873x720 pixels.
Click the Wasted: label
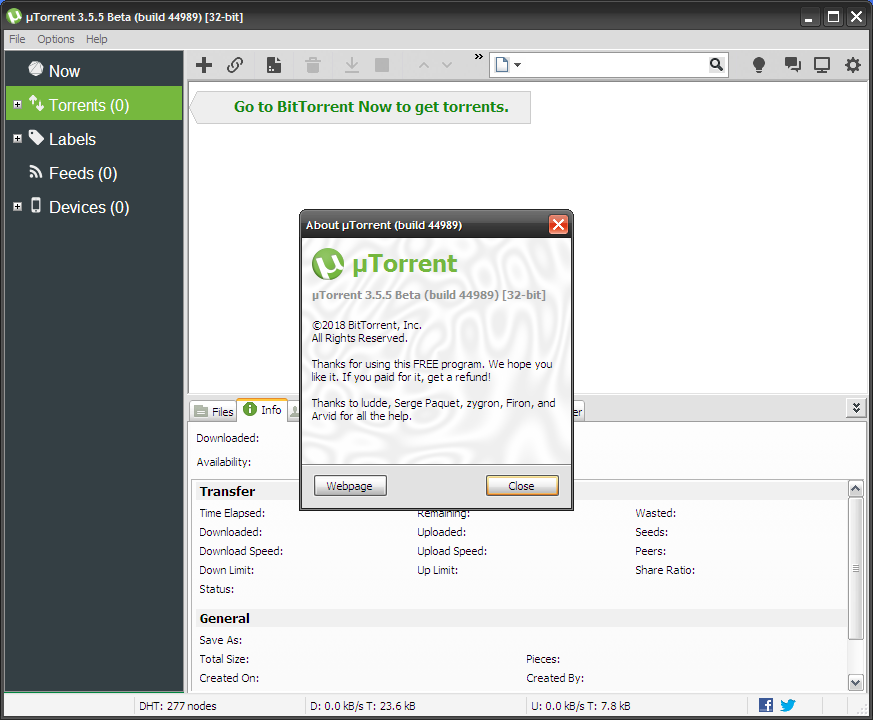(655, 513)
